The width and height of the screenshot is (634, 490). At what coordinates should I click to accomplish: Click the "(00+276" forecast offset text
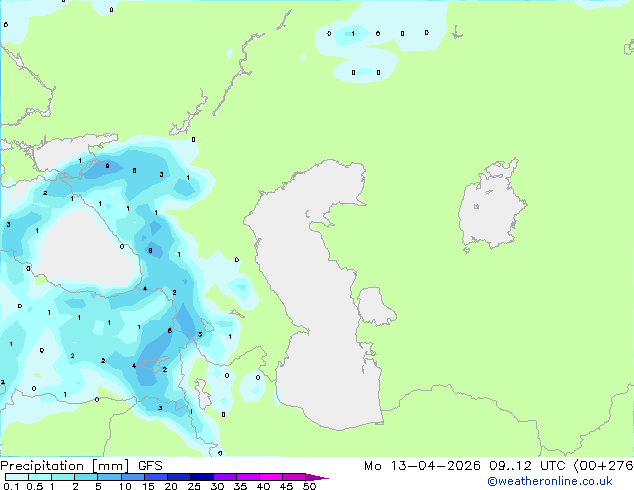click(603, 466)
